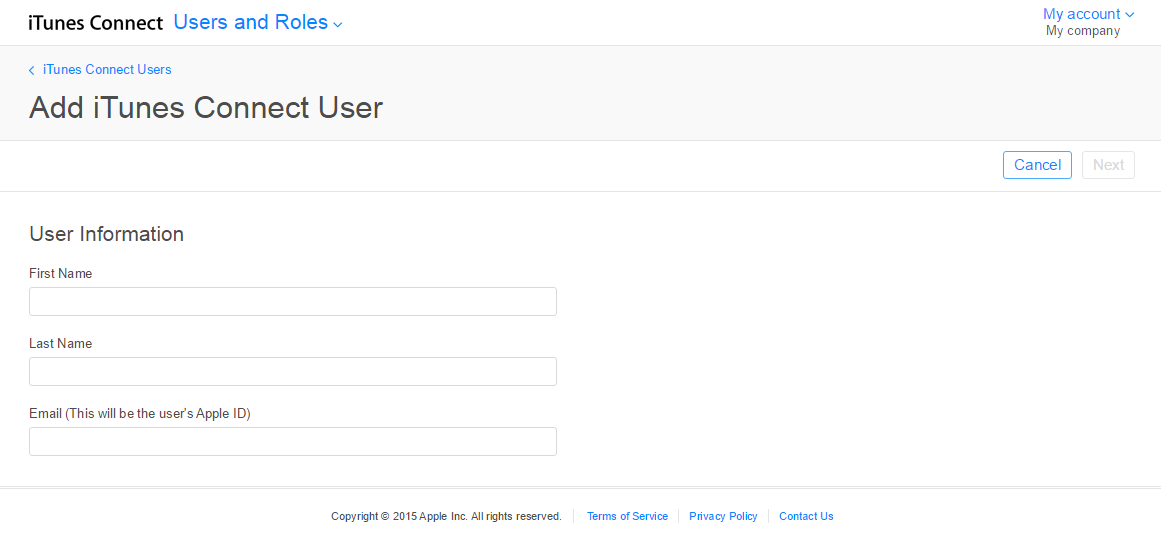Screen dimensions: 1161x539
Task: Click the My company text
Action: point(1082,31)
